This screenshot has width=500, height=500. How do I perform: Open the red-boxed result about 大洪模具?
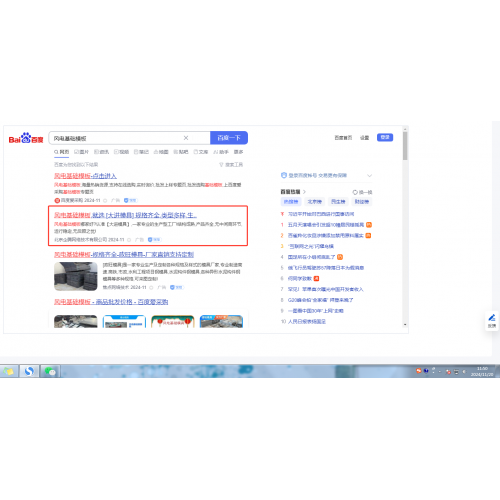point(125,215)
